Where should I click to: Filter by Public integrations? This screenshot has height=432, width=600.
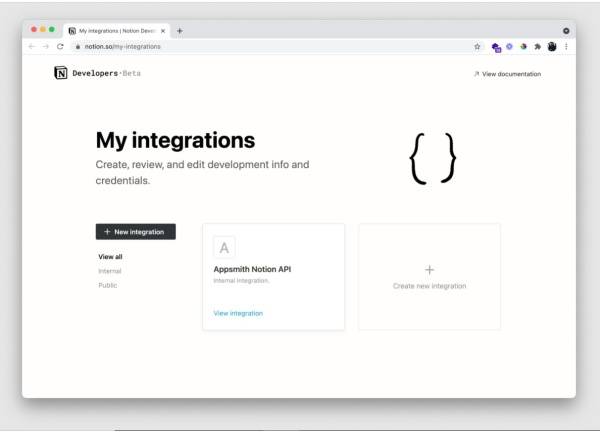[x=108, y=285]
